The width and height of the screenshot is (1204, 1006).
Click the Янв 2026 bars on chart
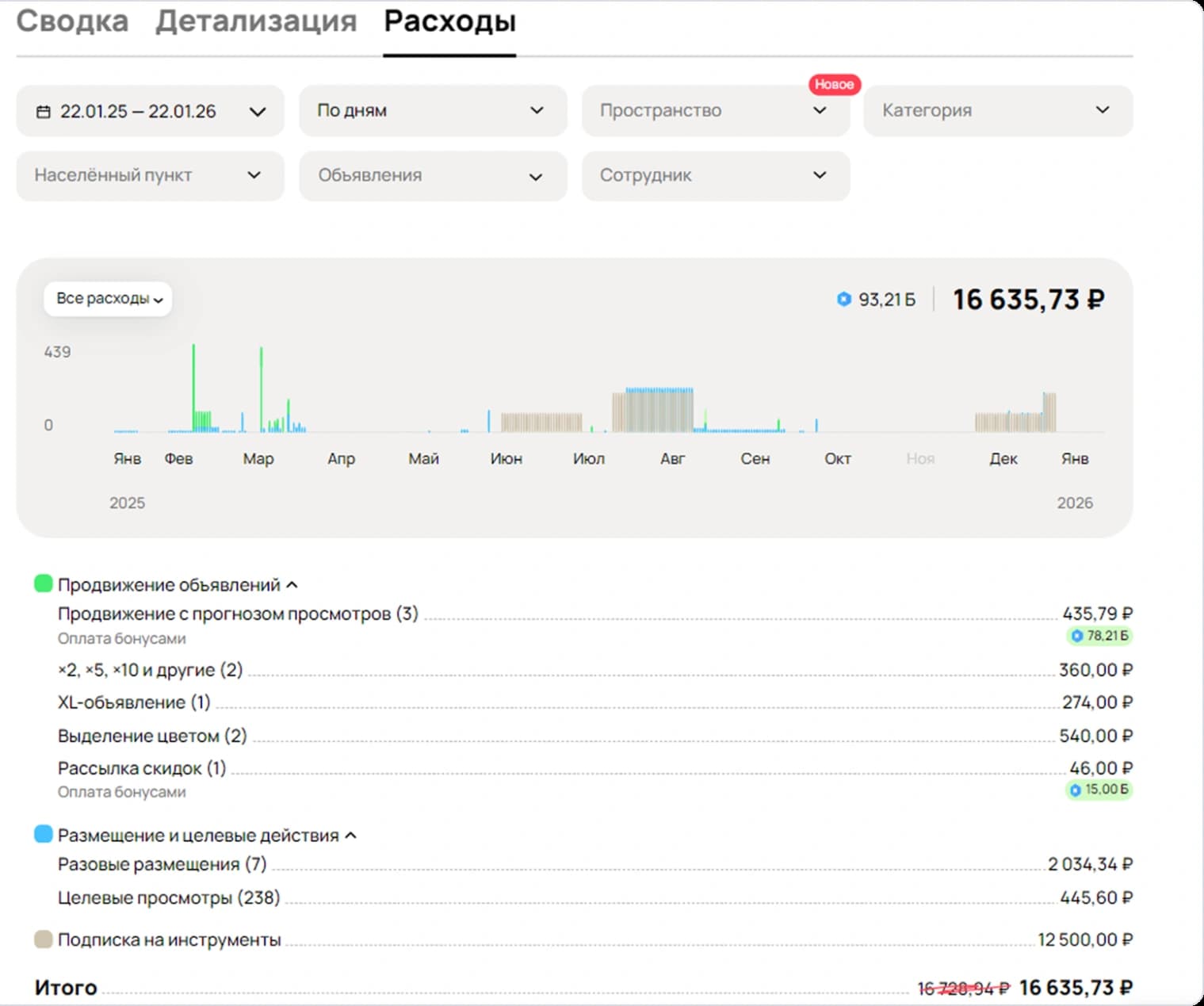1049,412
